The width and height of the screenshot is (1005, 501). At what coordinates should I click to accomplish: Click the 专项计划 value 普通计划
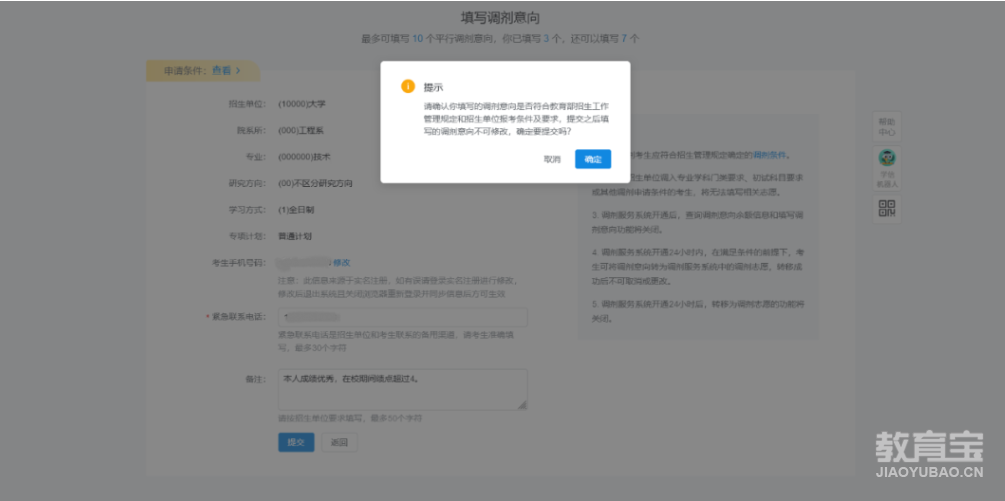(x=295, y=236)
